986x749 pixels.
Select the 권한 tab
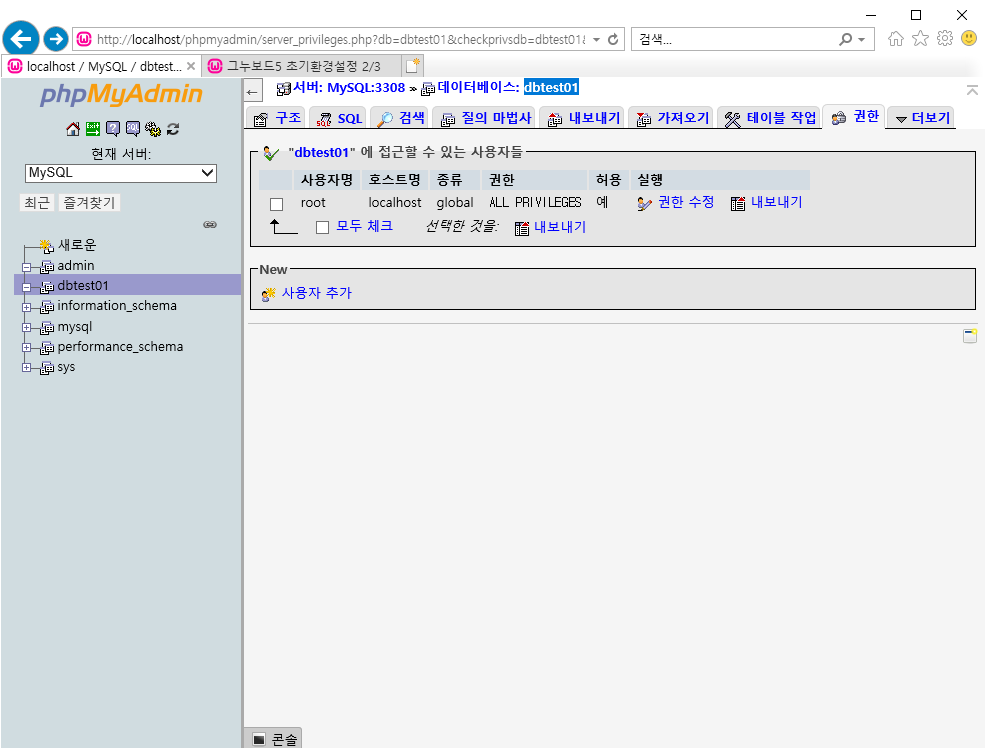855,116
